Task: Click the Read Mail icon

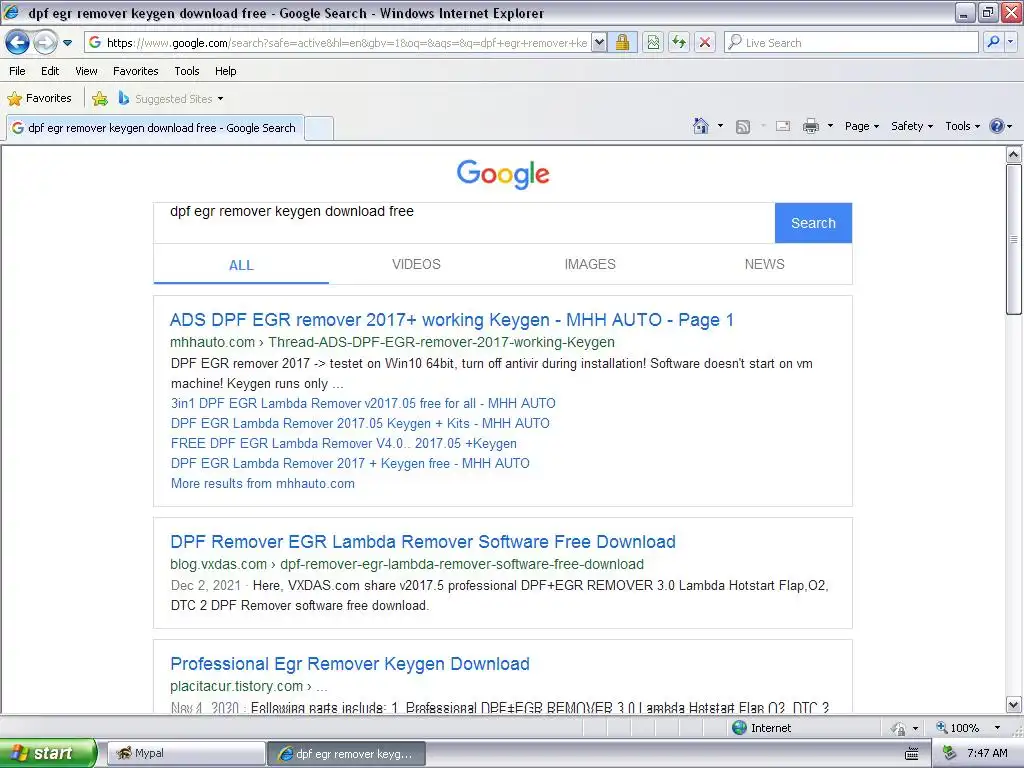Action: point(783,127)
